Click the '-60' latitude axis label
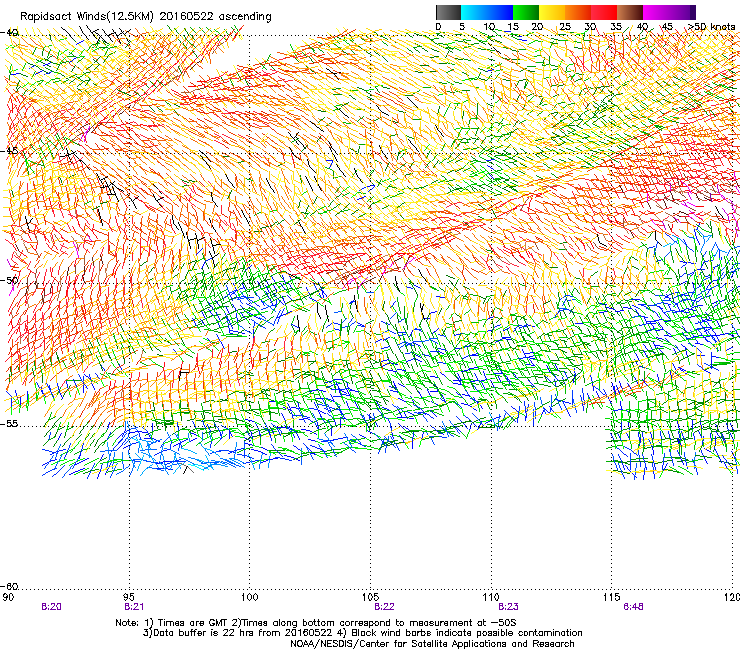740x650 pixels. point(9,587)
